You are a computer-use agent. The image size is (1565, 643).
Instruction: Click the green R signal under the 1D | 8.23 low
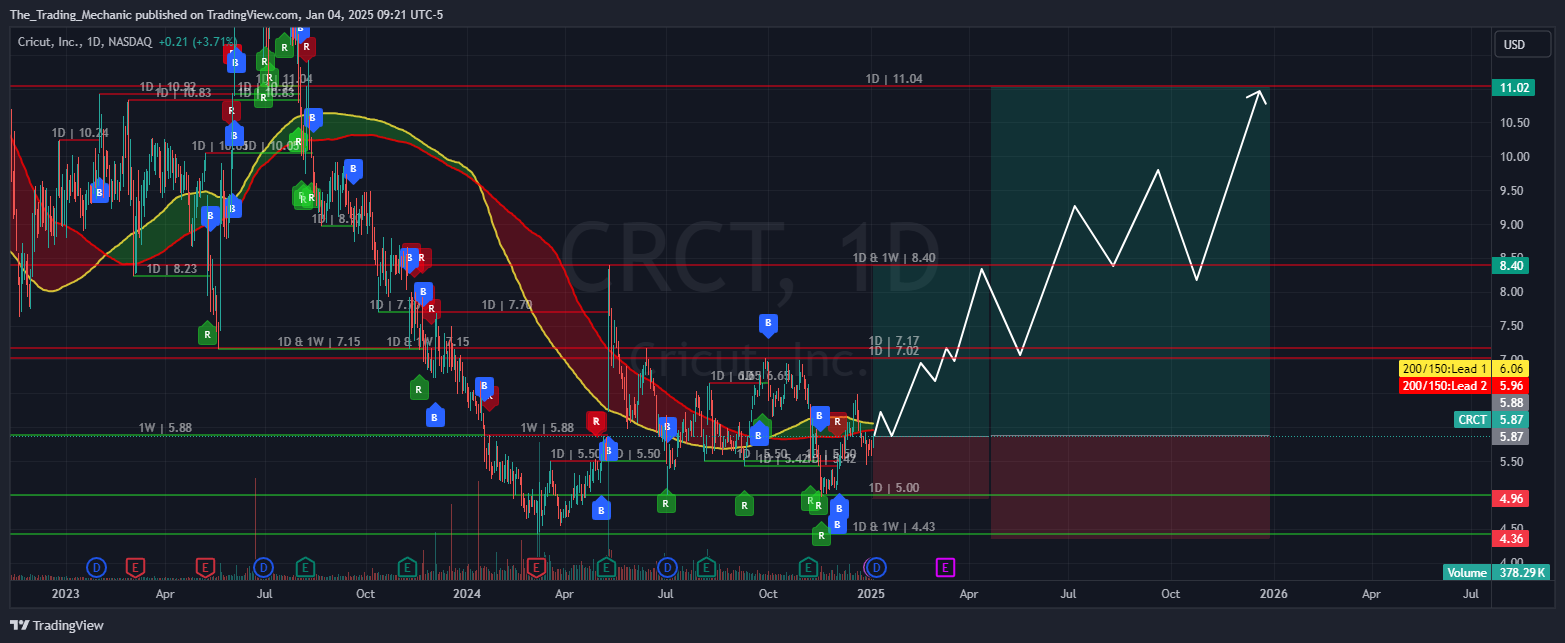point(207,334)
